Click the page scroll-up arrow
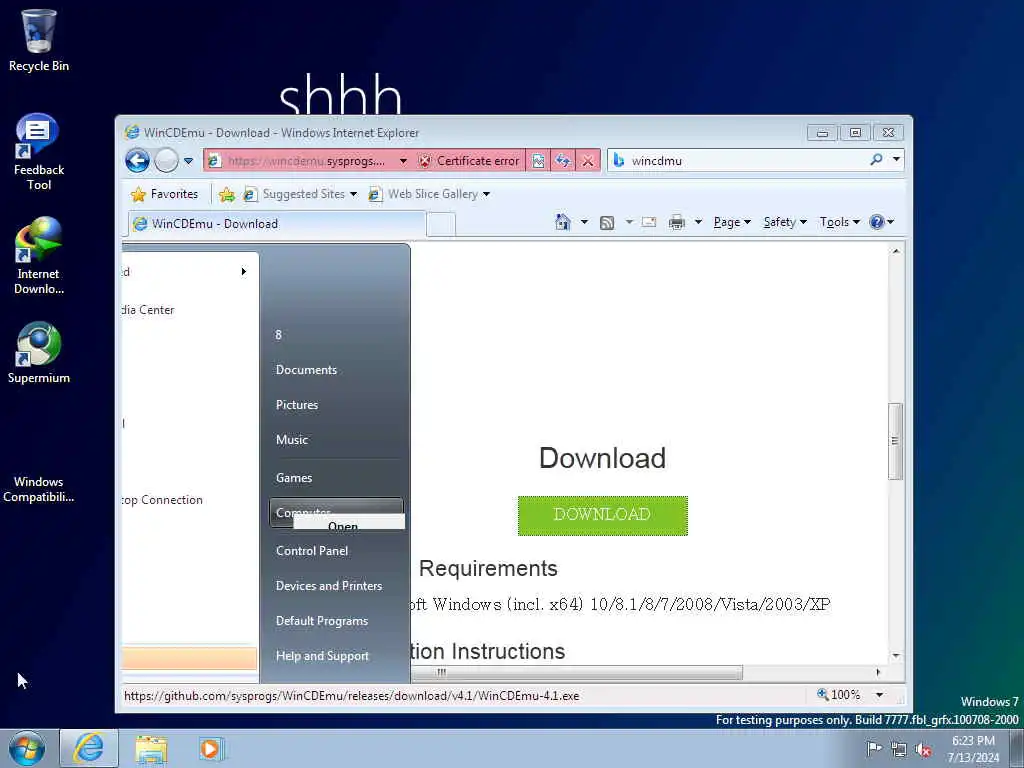1024x768 pixels. pyautogui.click(x=896, y=251)
